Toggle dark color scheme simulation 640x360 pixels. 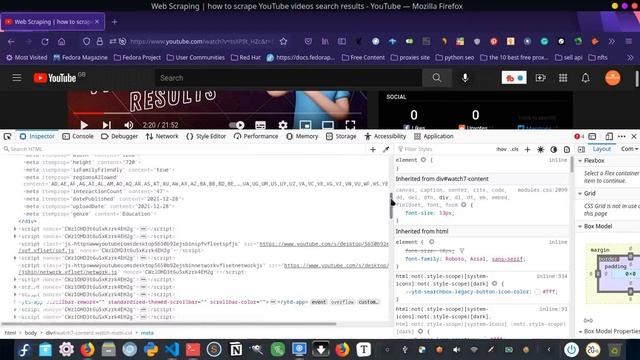point(553,149)
